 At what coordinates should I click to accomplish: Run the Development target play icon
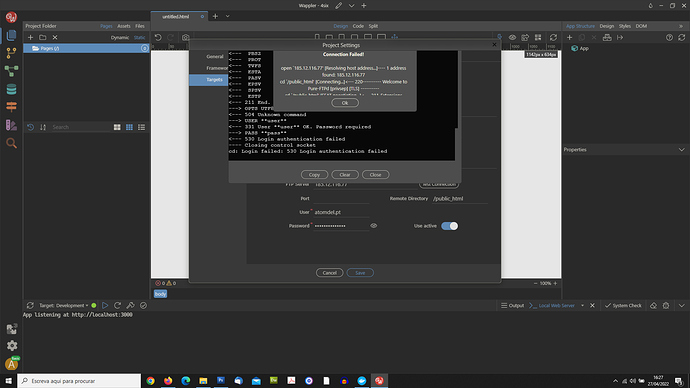coord(105,305)
